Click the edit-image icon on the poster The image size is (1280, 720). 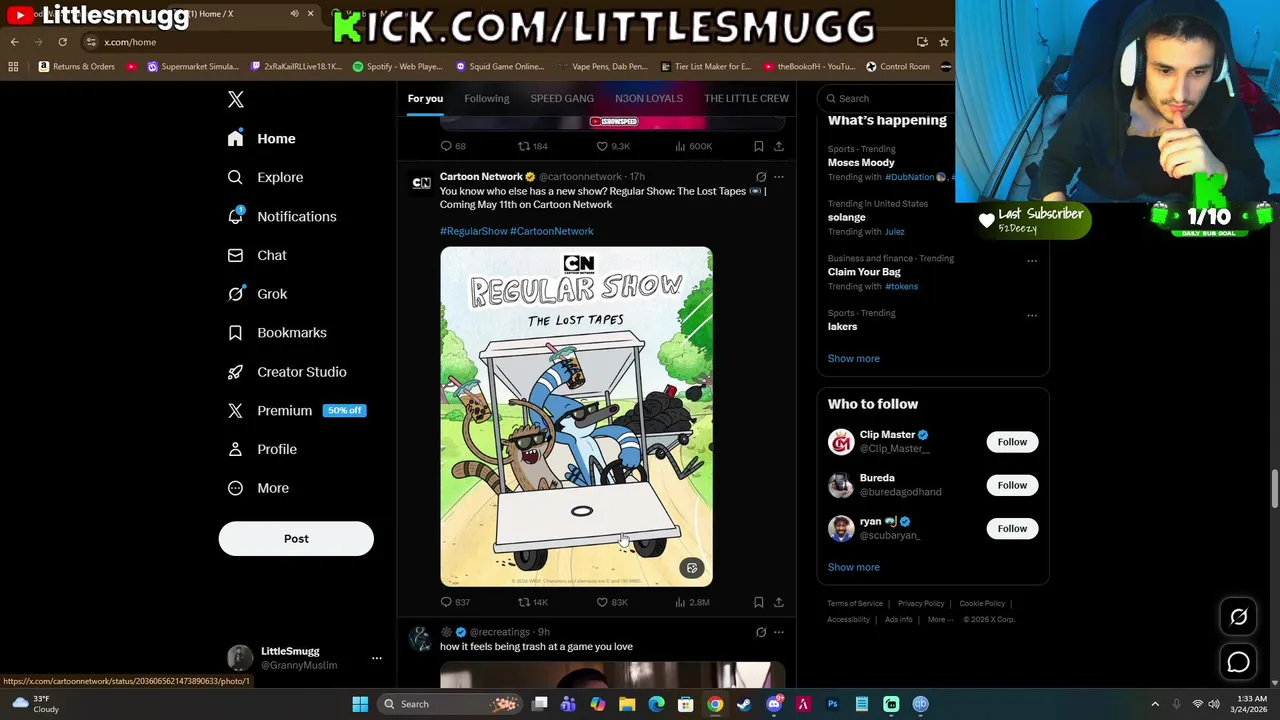(x=692, y=568)
